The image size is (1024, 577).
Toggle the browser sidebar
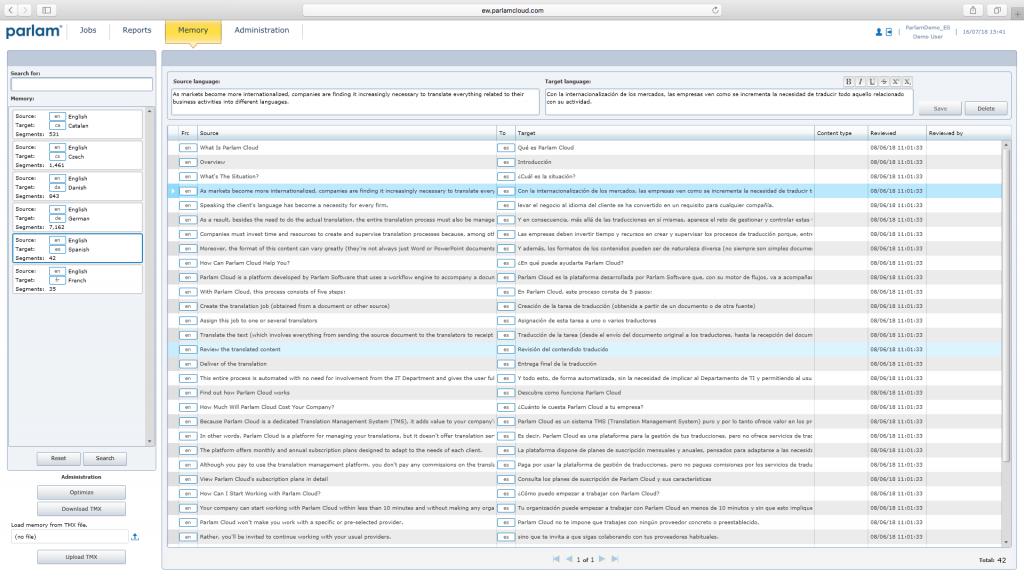tap(46, 10)
